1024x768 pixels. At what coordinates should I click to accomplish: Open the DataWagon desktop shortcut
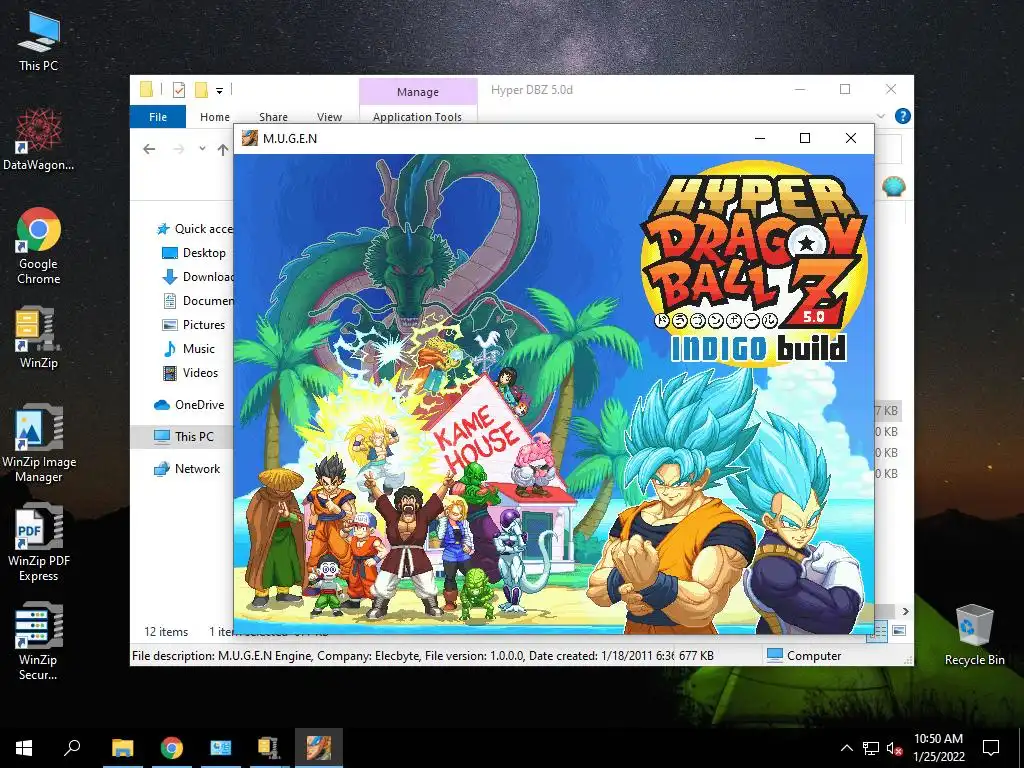coord(39,140)
